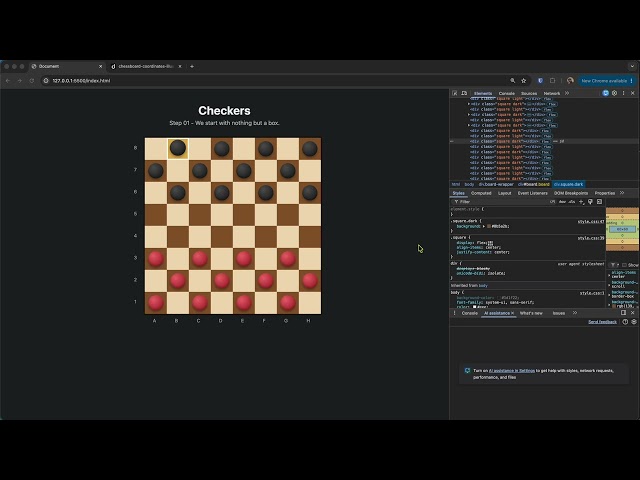Viewport: 640px width, 480px height.
Task: Close the chessboard-coordinates tab
Action: [180, 66]
